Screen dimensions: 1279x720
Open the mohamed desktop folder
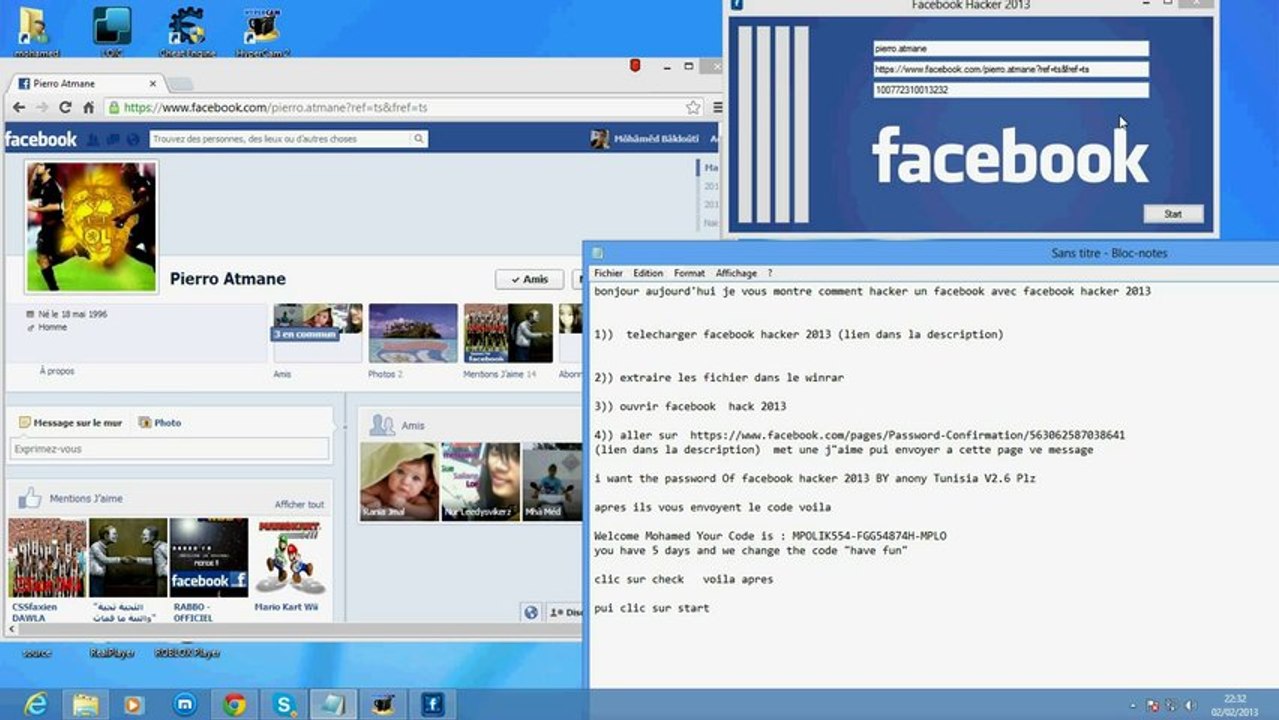tap(37, 30)
